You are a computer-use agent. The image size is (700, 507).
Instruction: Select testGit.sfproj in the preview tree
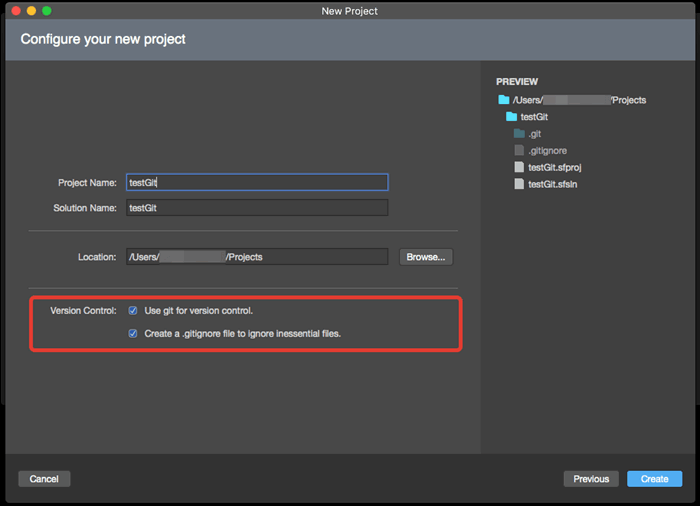pyautogui.click(x=555, y=167)
